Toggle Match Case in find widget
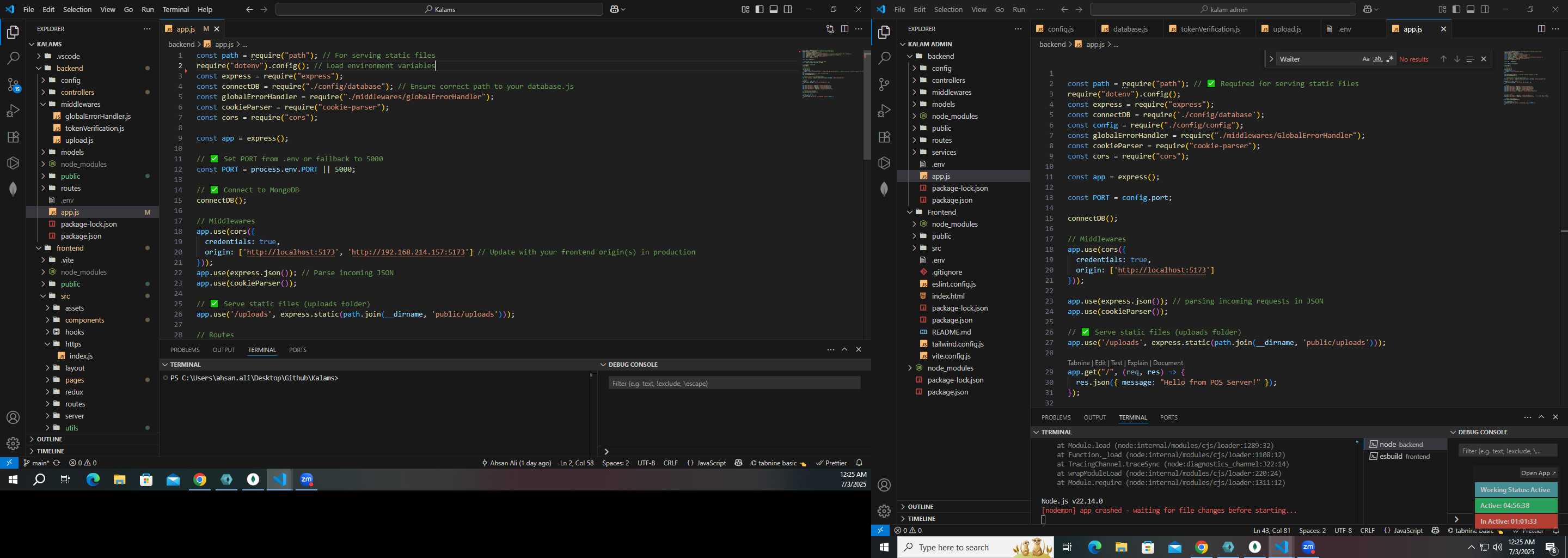Image resolution: width=1568 pixels, height=558 pixels. (x=1366, y=59)
